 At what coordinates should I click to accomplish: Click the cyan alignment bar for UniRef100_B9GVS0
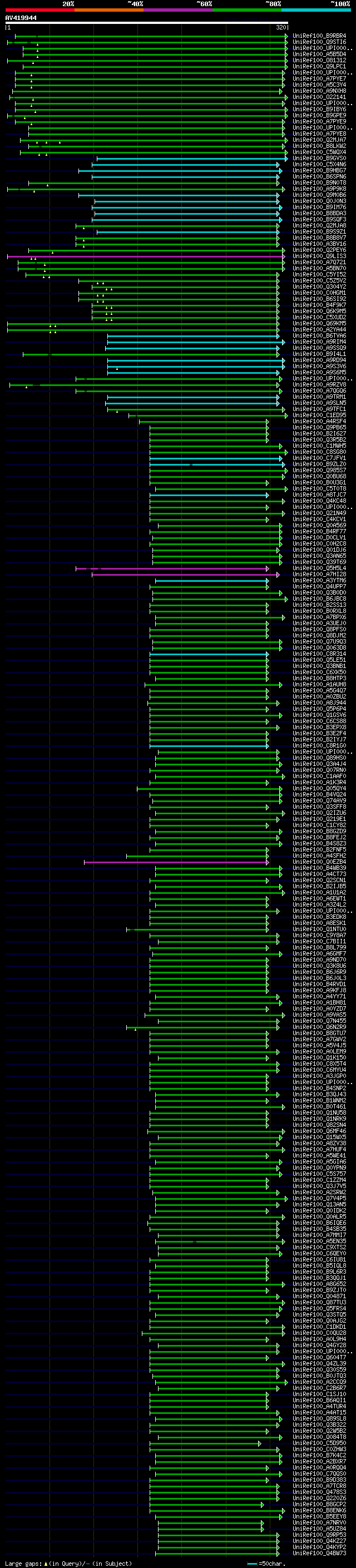[x=192, y=159]
